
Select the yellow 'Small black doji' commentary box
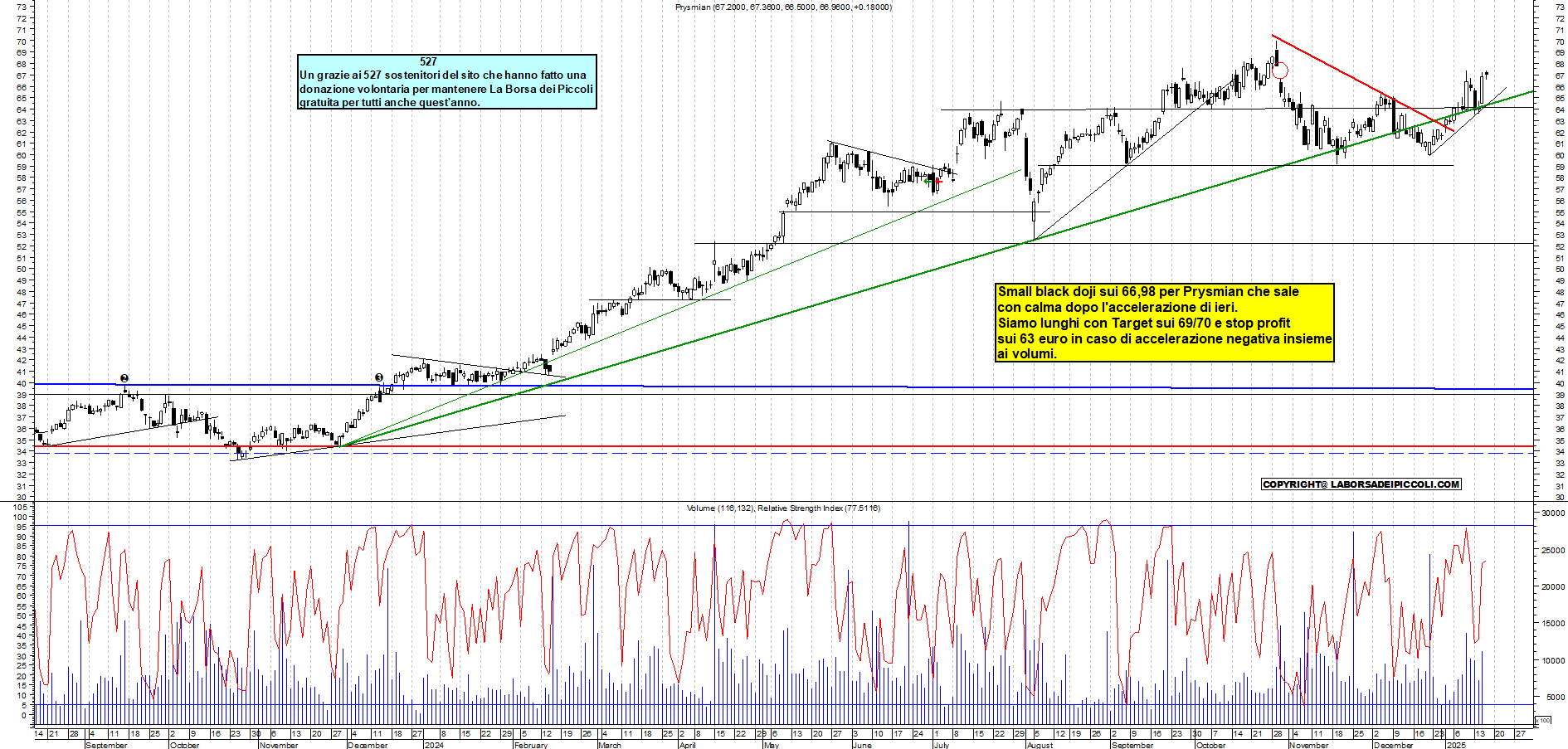(1165, 323)
